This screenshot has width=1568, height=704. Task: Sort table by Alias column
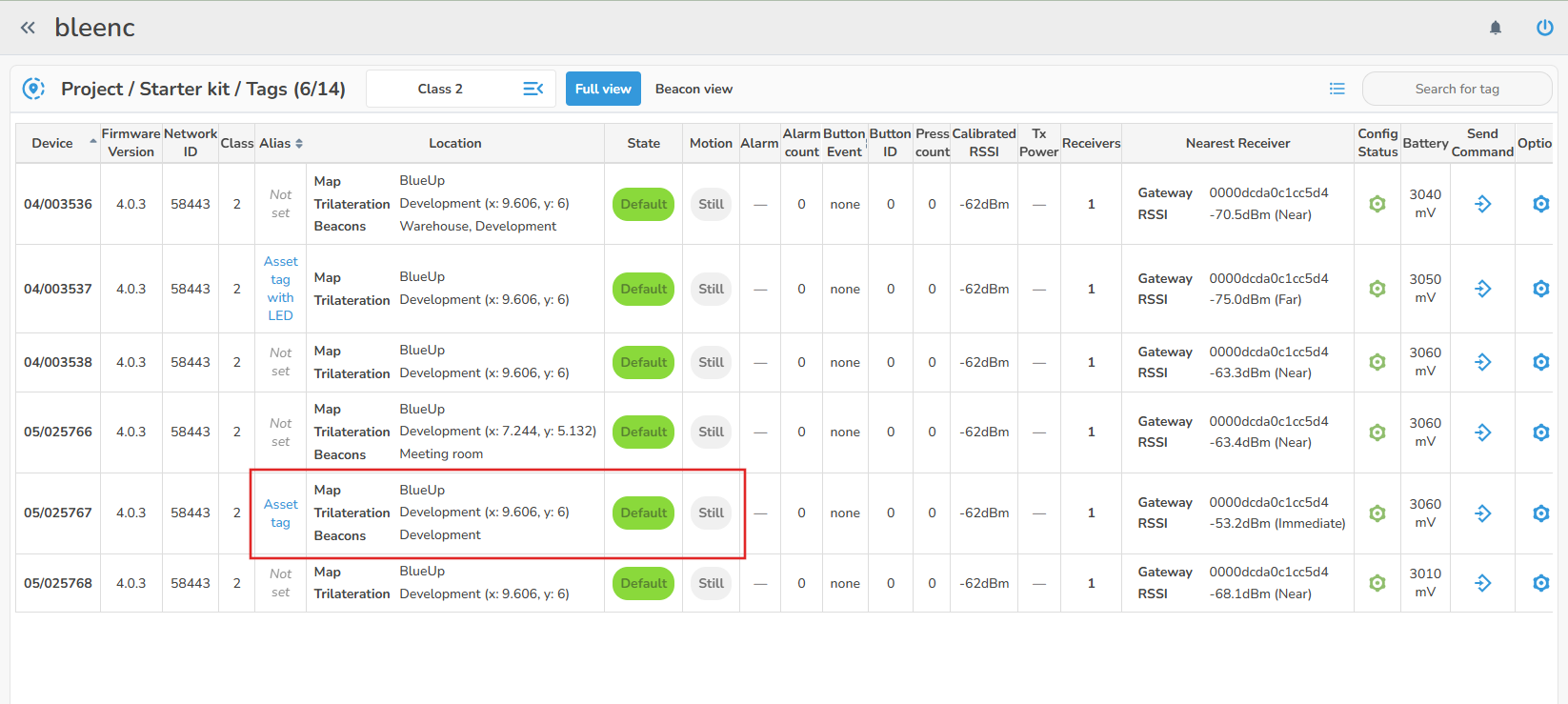click(281, 143)
